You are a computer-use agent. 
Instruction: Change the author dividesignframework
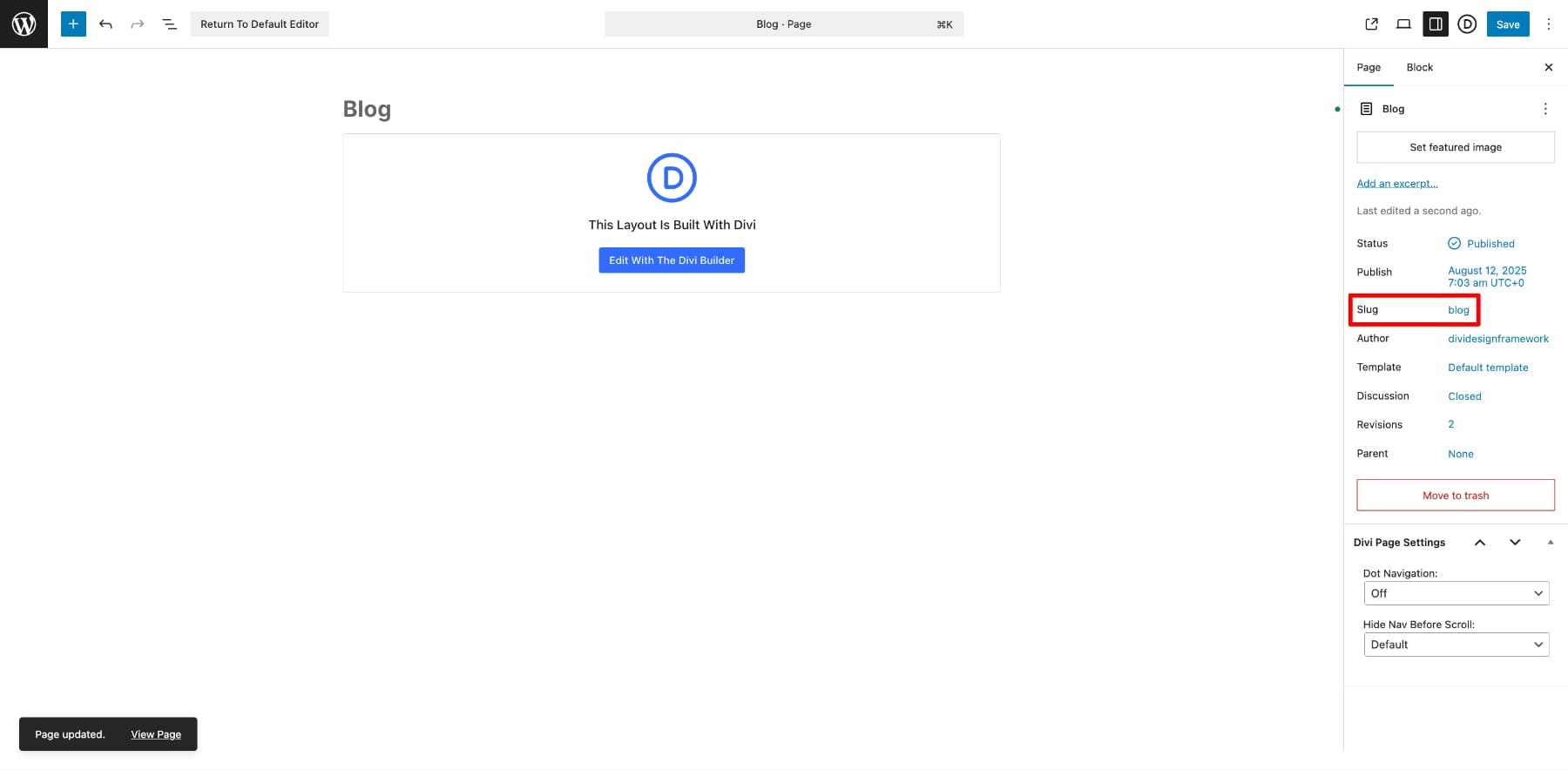click(1498, 339)
